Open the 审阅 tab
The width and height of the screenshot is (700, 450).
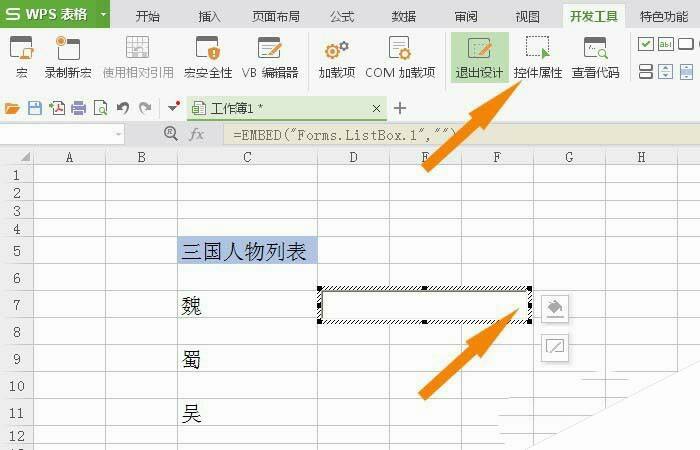click(x=466, y=17)
